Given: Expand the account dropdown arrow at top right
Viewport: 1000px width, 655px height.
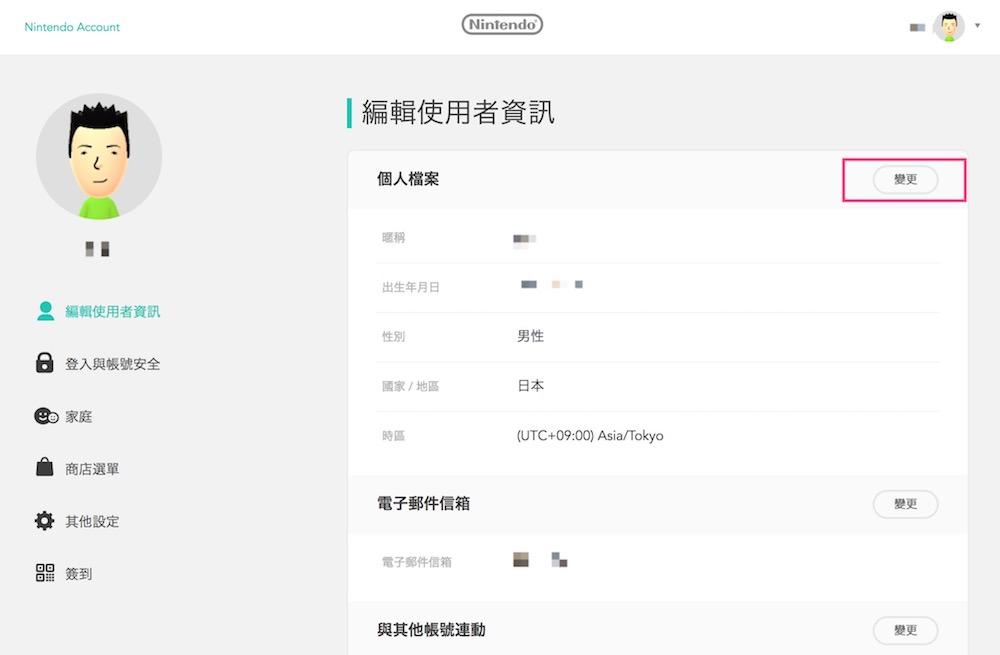Looking at the screenshot, I should 977,26.
